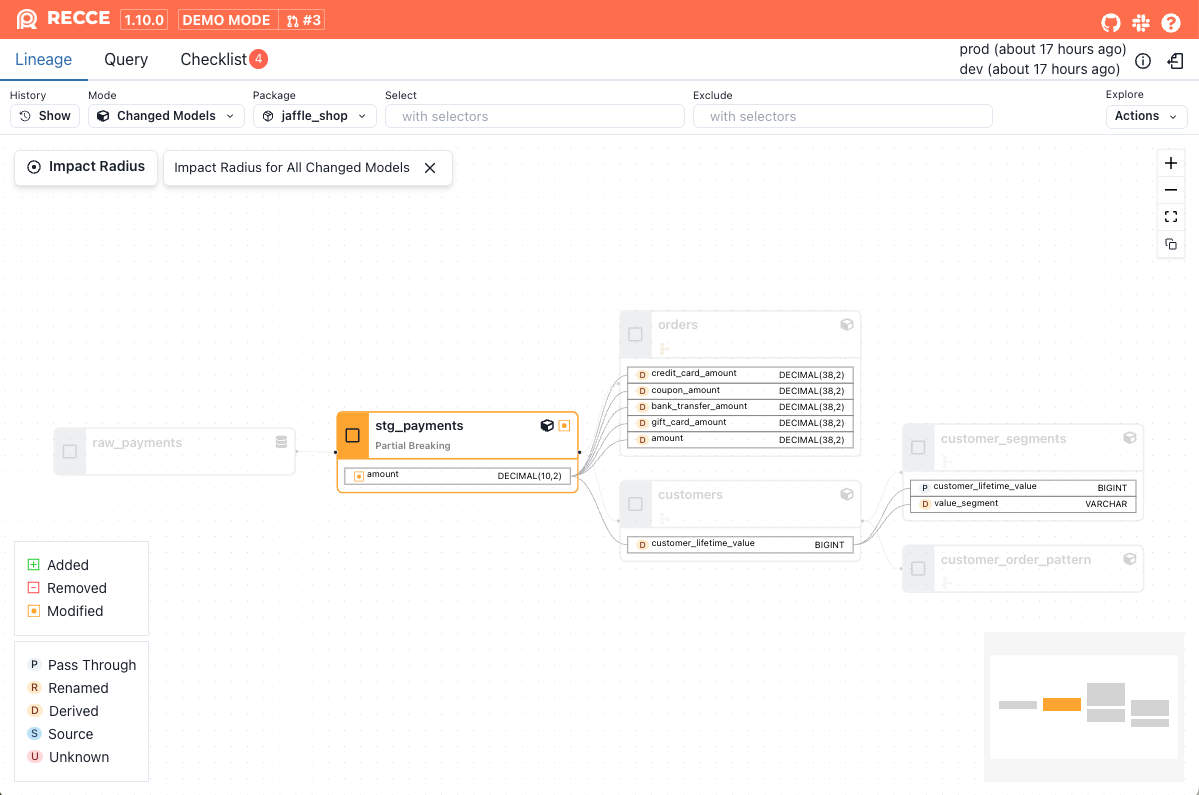The height and width of the screenshot is (795, 1199).
Task: Click the environment info icon
Action: click(x=1143, y=61)
